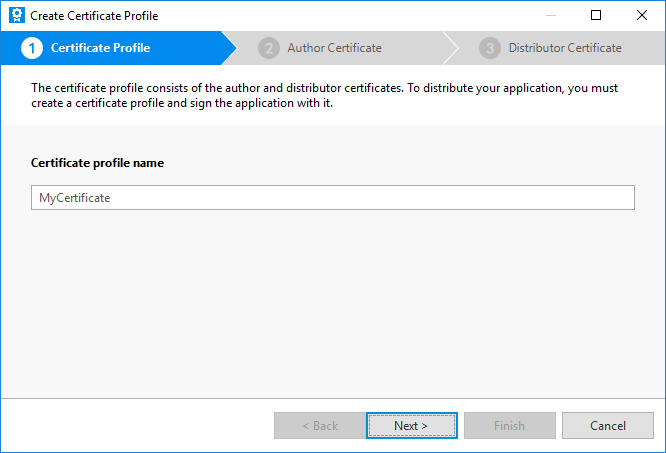Minimize the Create Certificate Profile window

click(550, 15)
